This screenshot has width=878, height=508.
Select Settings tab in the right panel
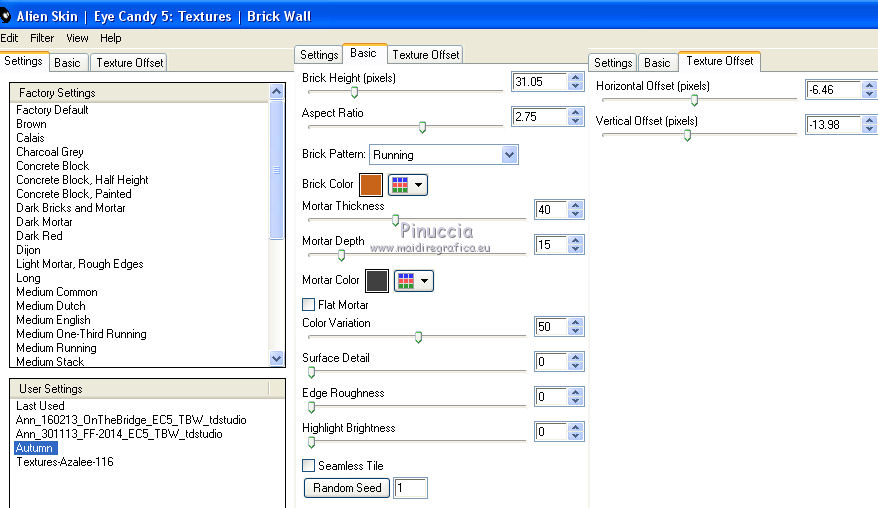tap(613, 63)
